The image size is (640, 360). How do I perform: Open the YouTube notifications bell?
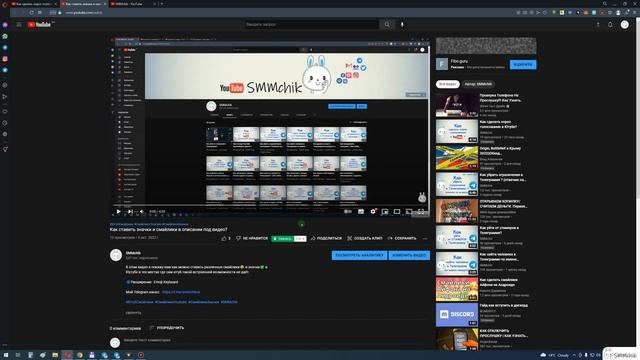click(610, 24)
